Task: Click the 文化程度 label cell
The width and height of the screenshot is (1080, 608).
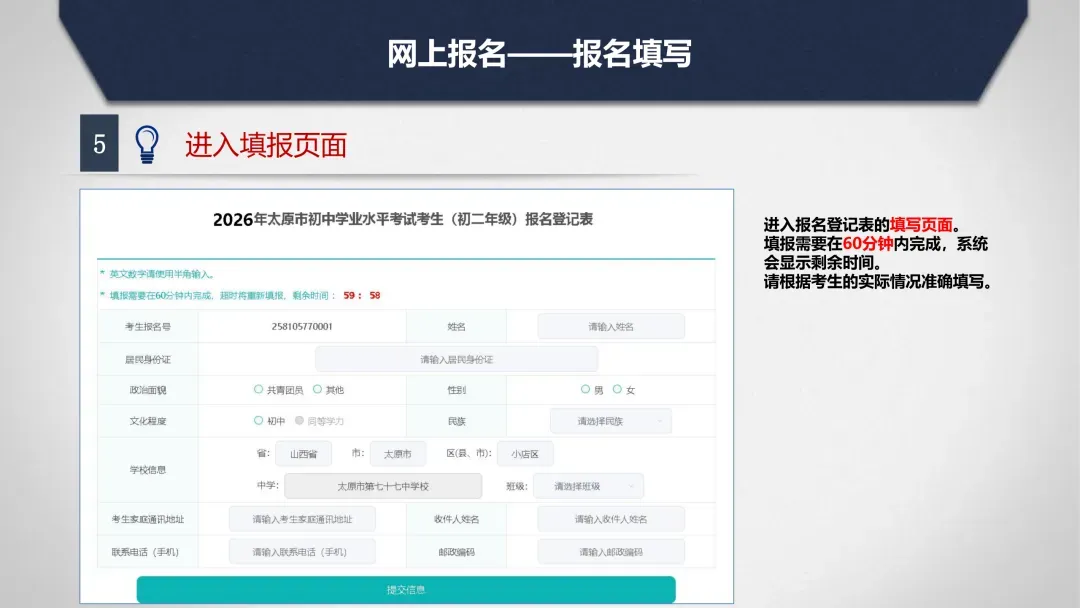Action: [147, 421]
